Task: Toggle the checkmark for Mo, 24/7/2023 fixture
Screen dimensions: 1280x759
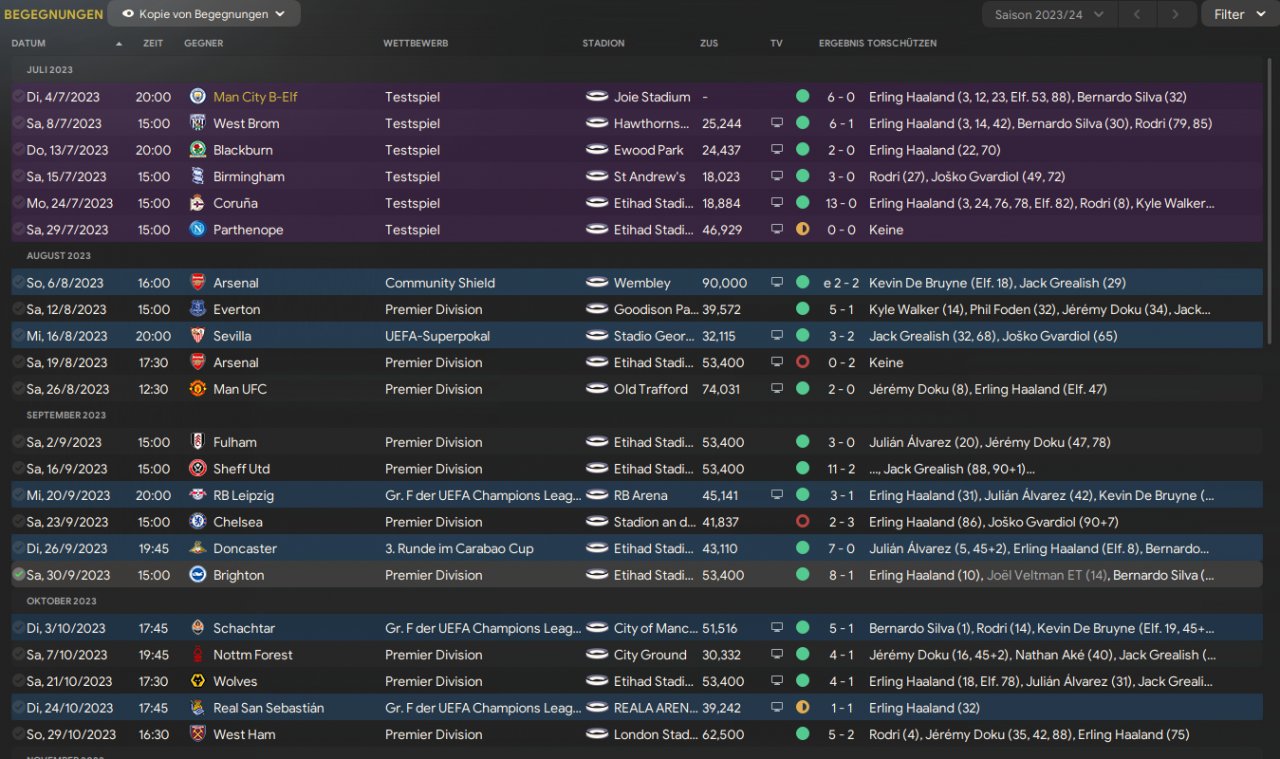Action: tap(18, 203)
